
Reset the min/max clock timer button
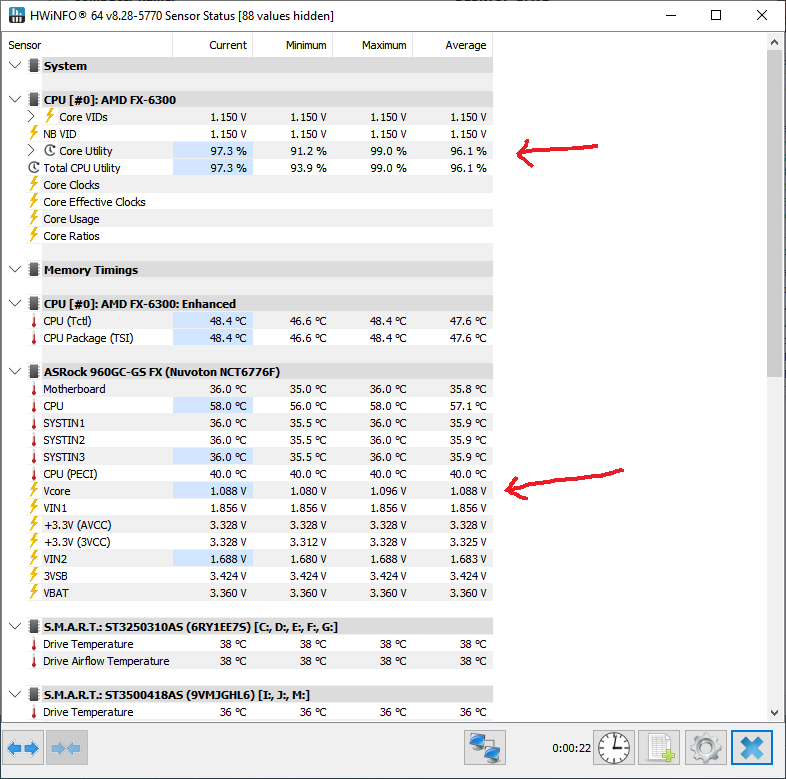tap(614, 748)
